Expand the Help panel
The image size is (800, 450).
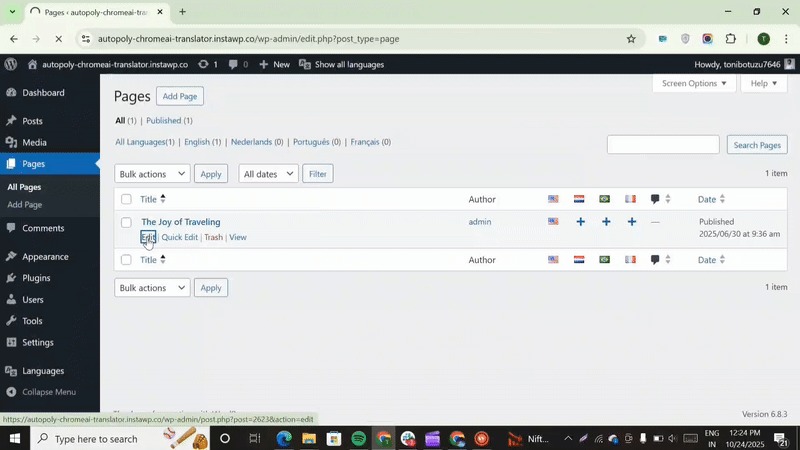pos(764,83)
